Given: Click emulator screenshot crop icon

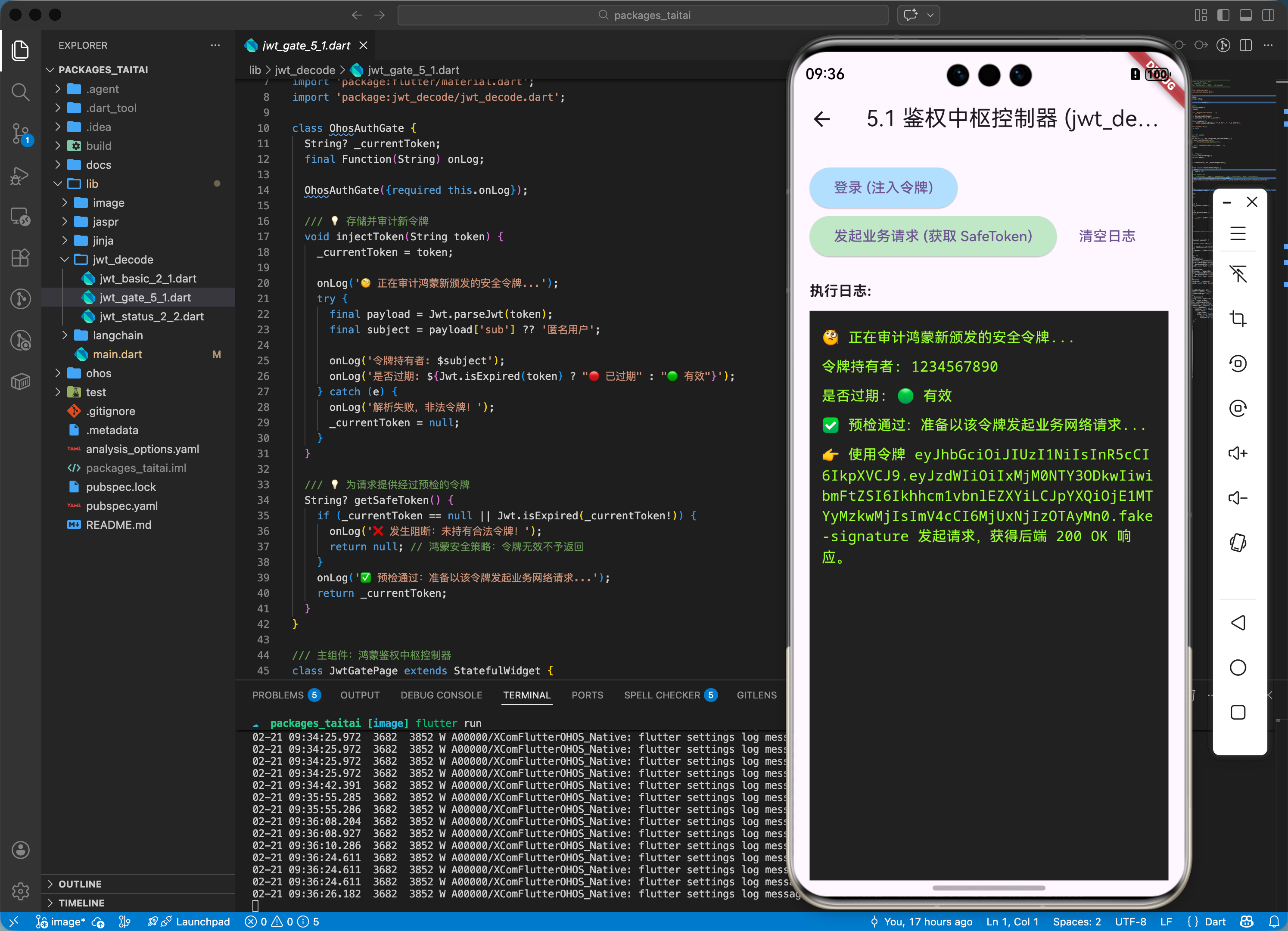Looking at the screenshot, I should click(1238, 319).
